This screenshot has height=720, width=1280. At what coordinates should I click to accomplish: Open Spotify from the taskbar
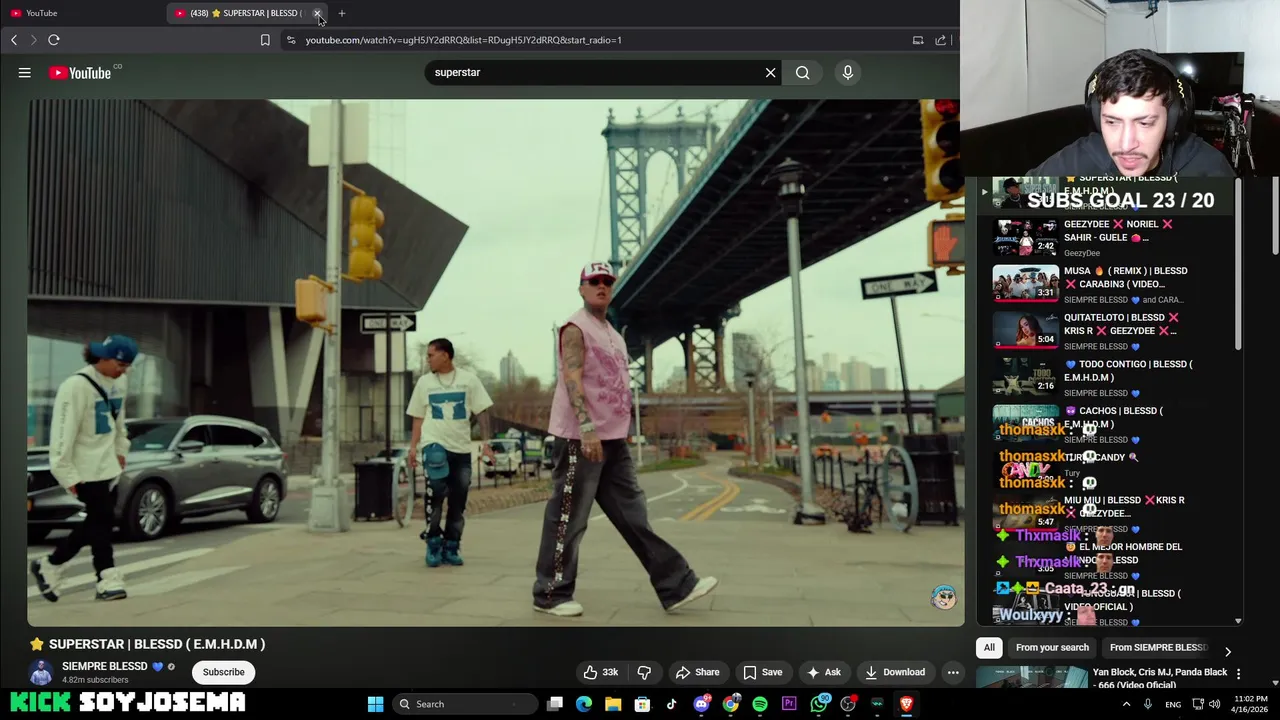[760, 704]
